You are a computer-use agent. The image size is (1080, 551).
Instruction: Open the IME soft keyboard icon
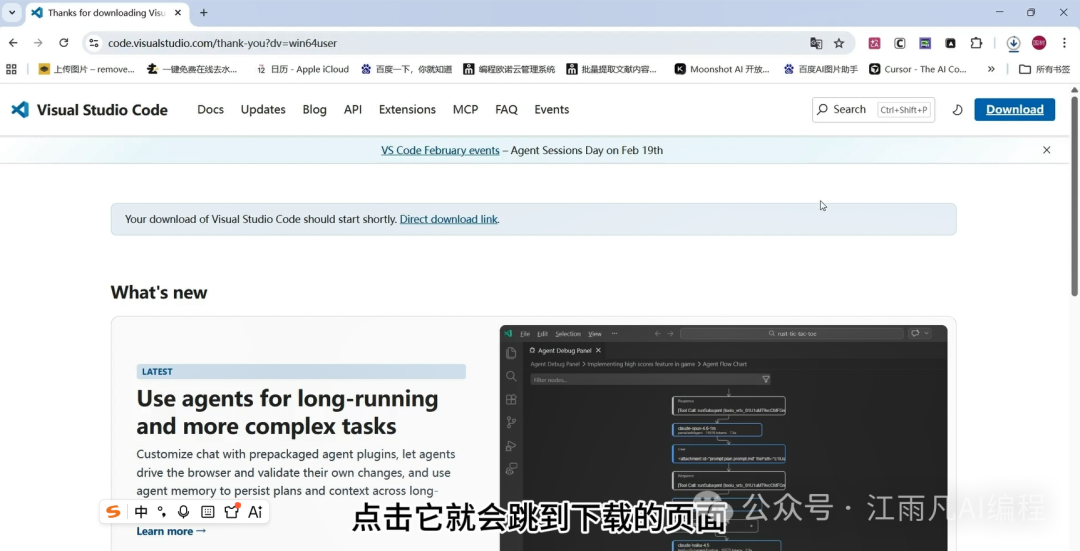207,512
